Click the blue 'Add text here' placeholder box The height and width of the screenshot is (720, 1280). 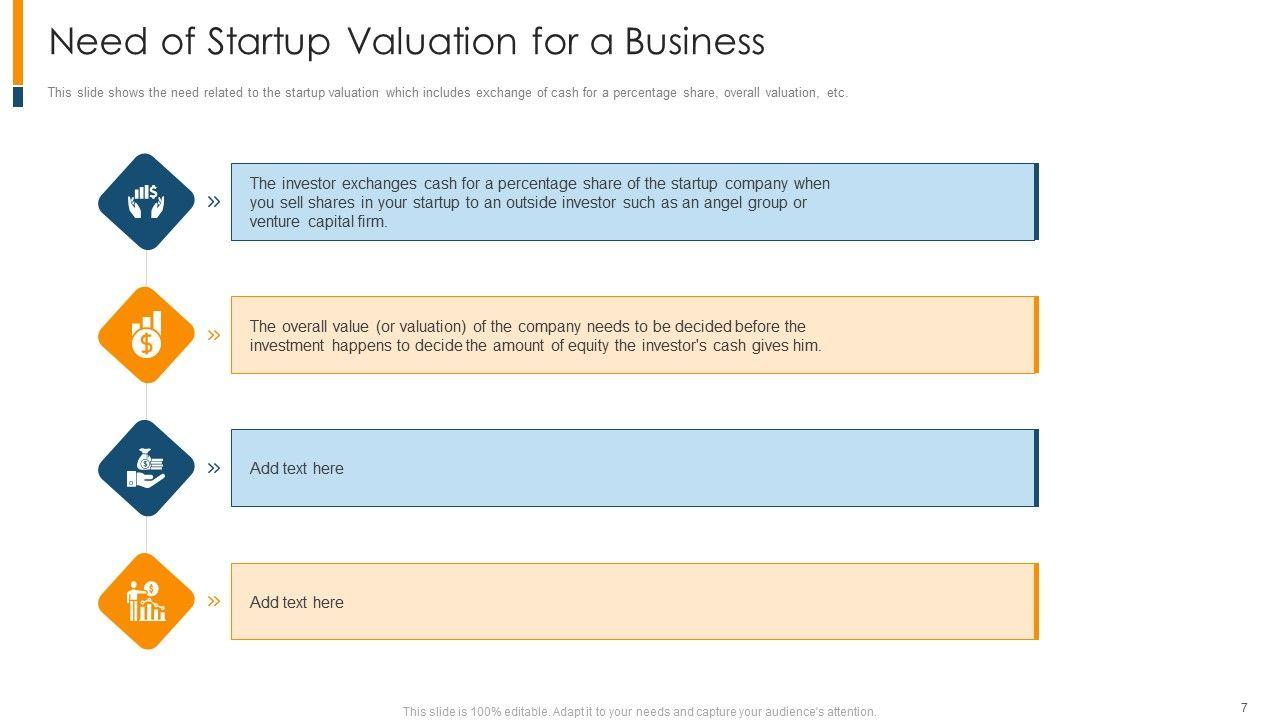coord(632,468)
